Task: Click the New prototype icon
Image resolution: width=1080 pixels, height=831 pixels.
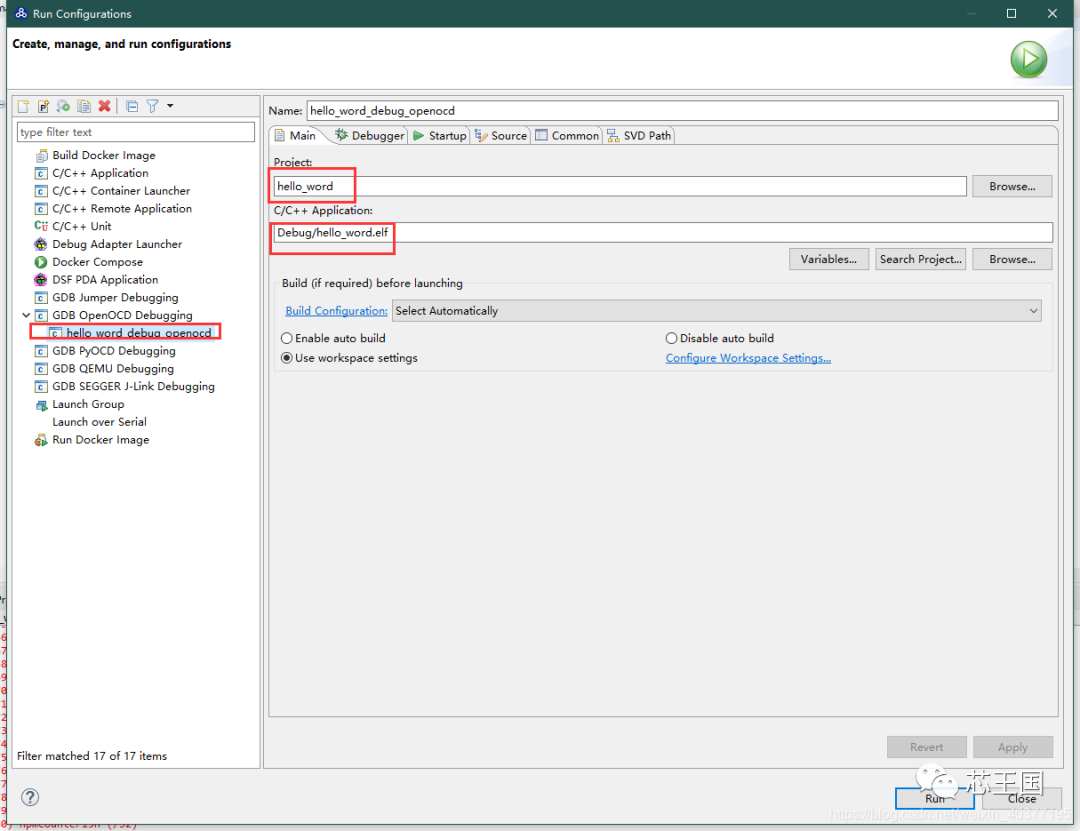Action: [43, 106]
